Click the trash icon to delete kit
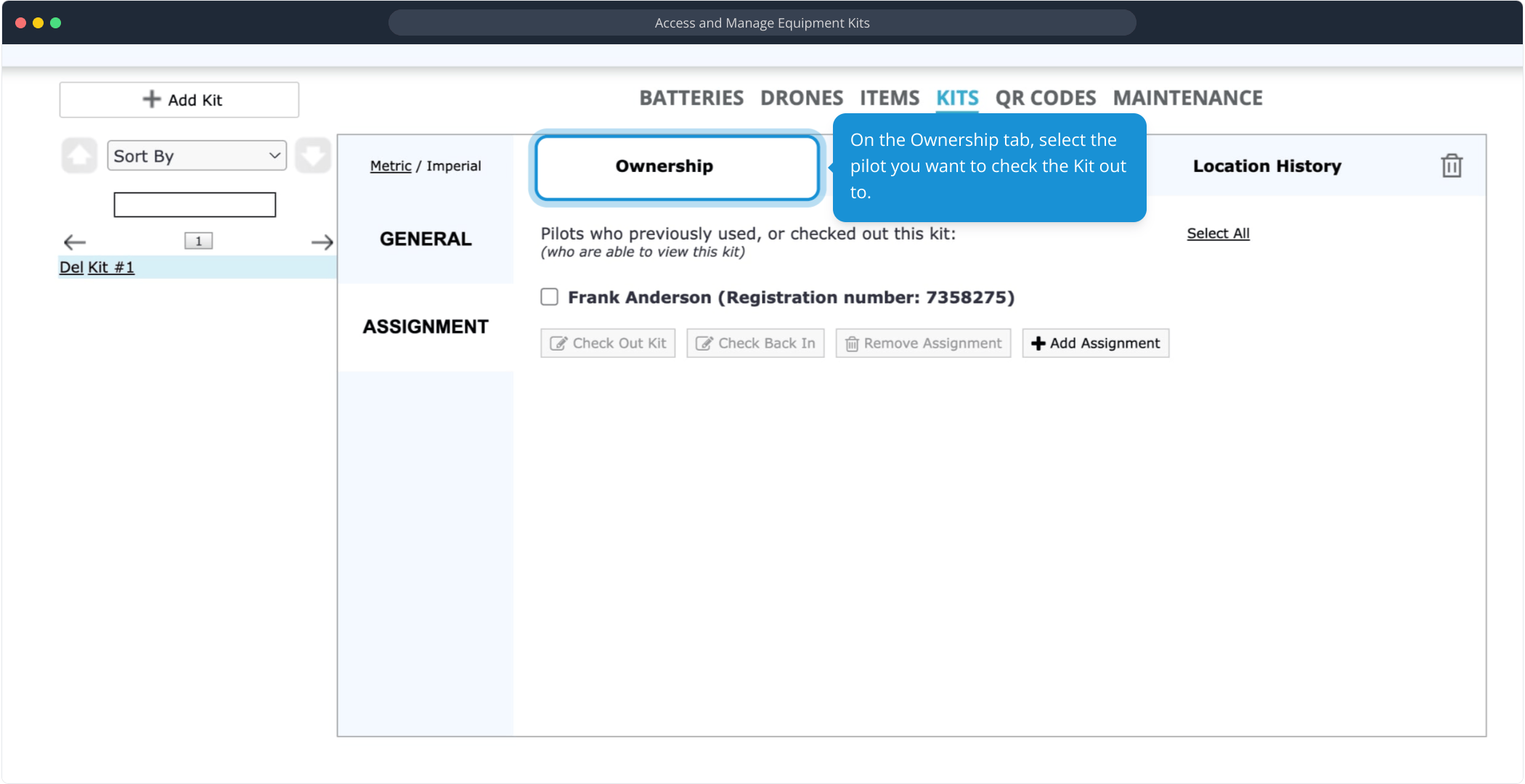 click(x=1451, y=166)
